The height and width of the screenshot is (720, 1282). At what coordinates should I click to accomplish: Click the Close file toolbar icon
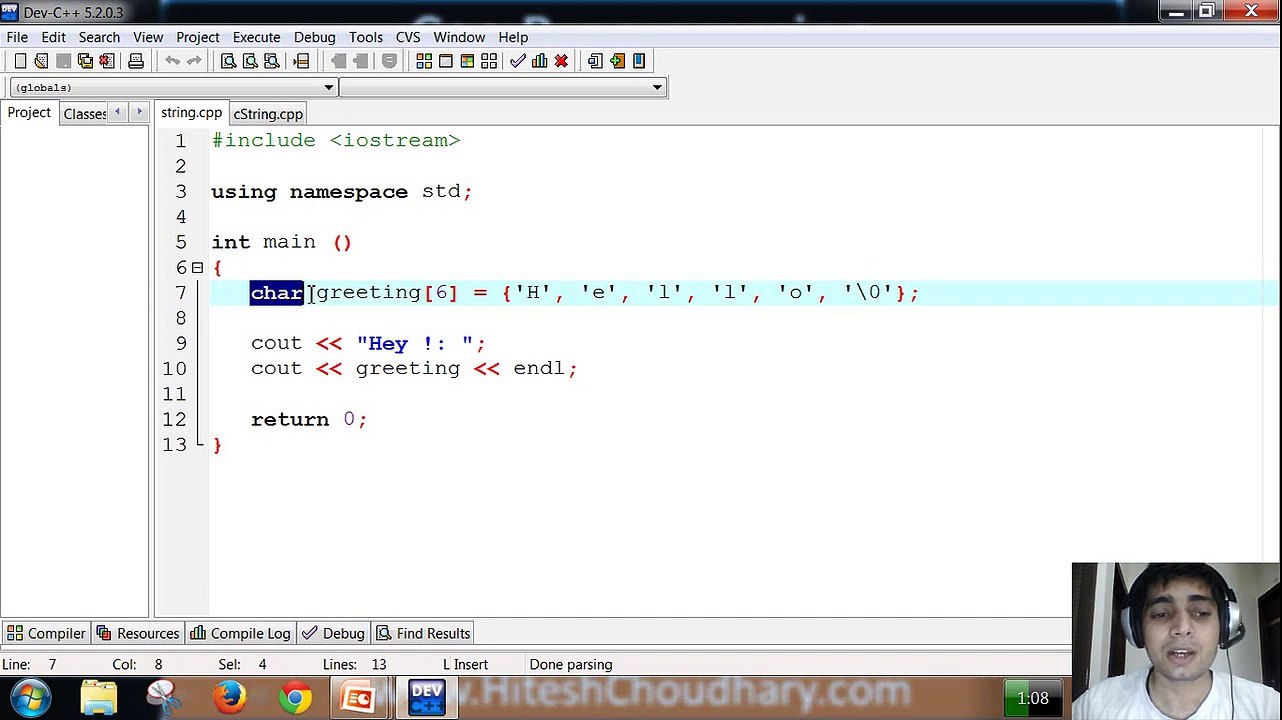click(107, 61)
